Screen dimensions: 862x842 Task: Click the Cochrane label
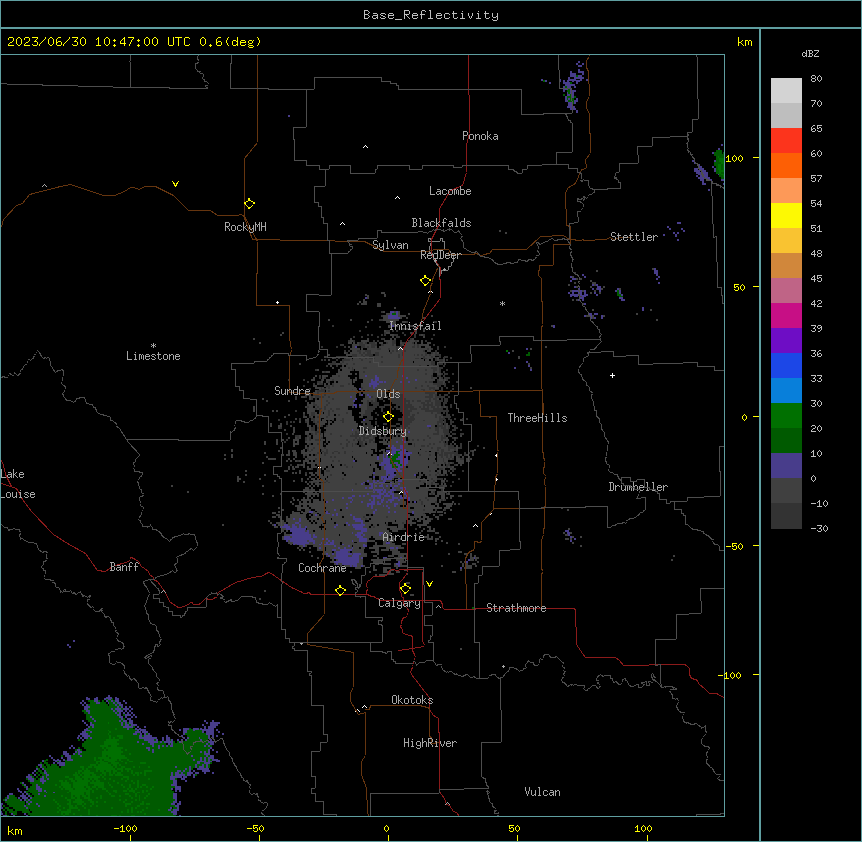point(322,568)
